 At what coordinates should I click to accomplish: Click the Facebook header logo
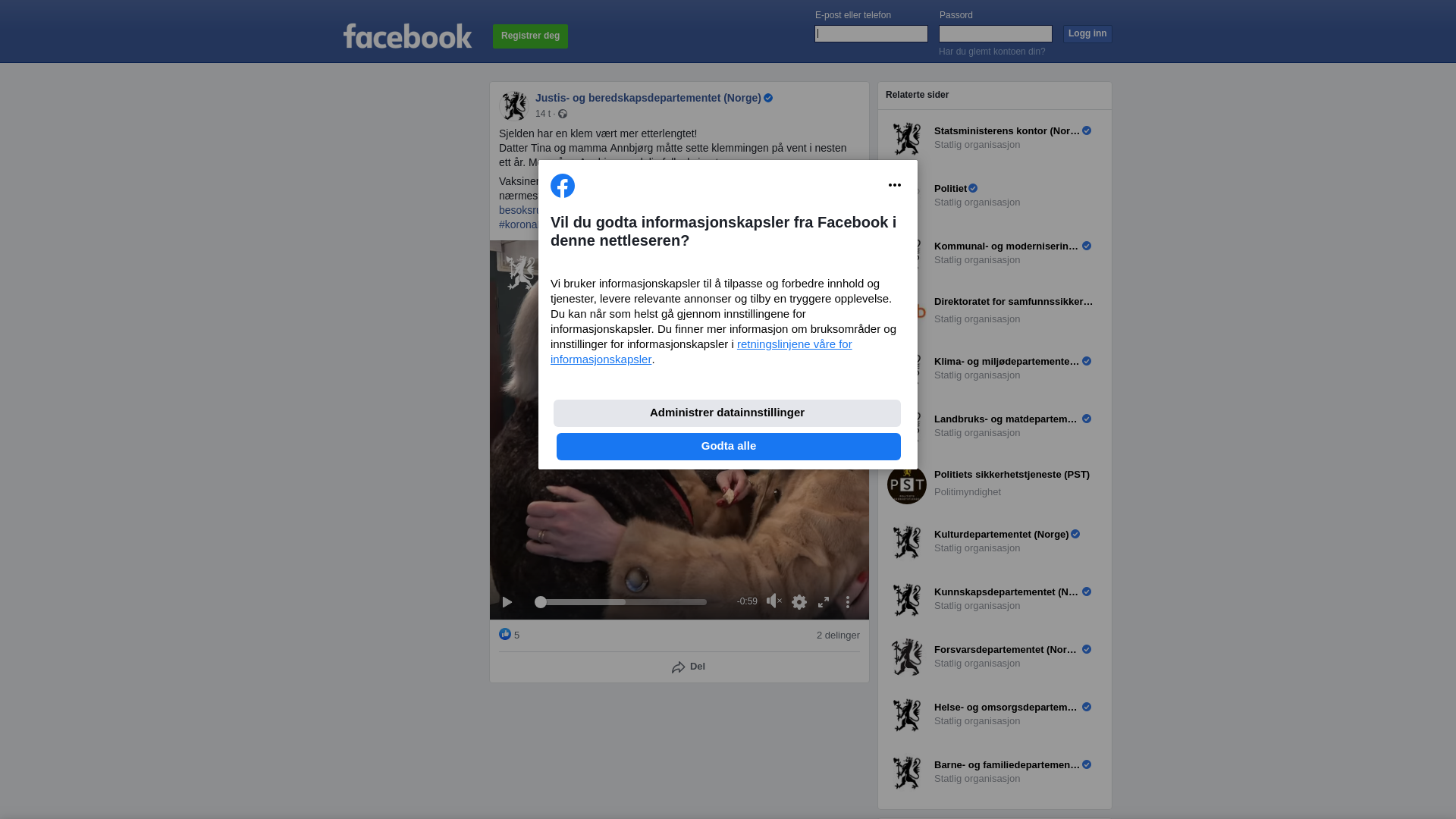tap(407, 36)
